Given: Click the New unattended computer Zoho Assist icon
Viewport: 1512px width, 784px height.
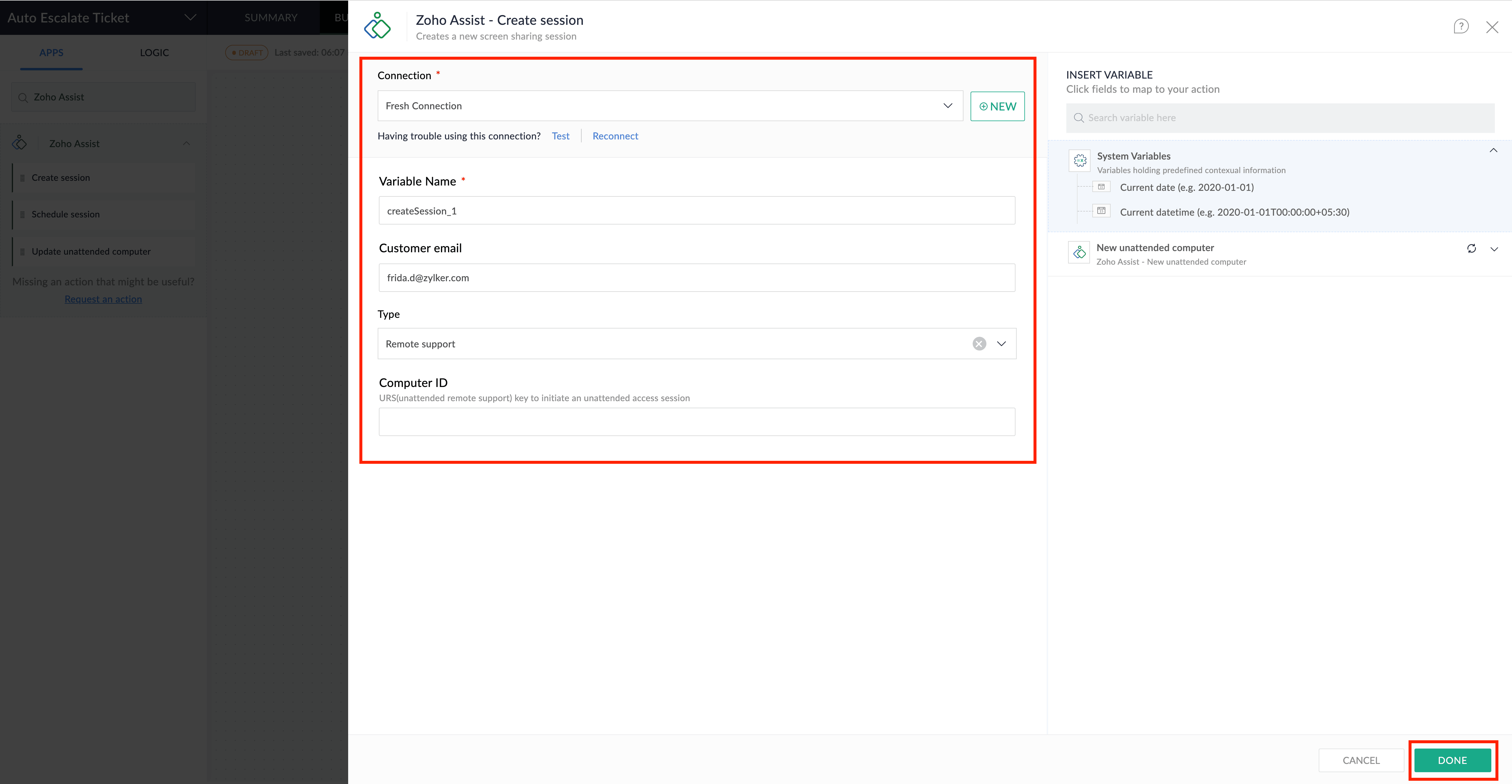Looking at the screenshot, I should click(x=1079, y=253).
